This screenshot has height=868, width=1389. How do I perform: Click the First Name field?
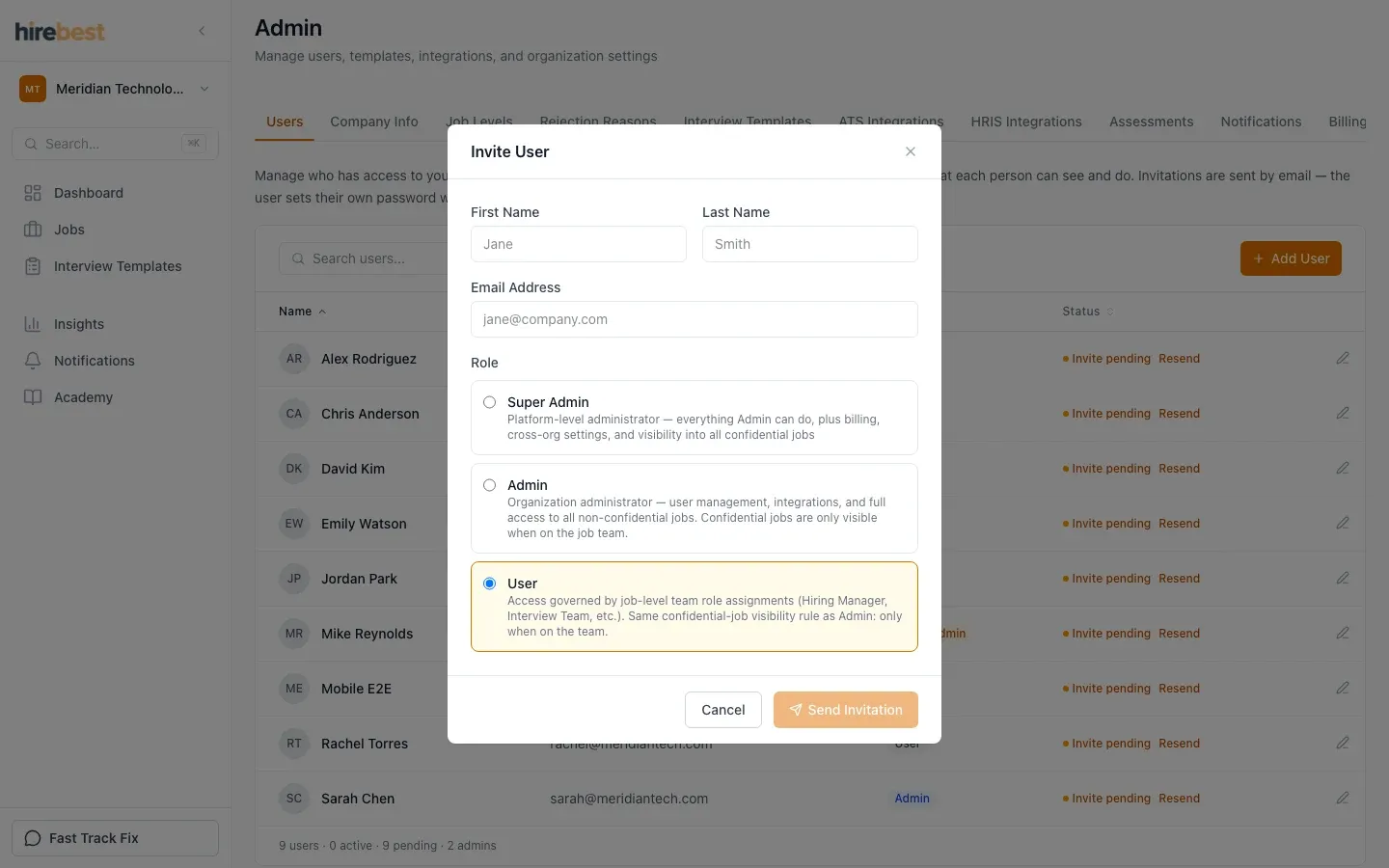coord(579,244)
